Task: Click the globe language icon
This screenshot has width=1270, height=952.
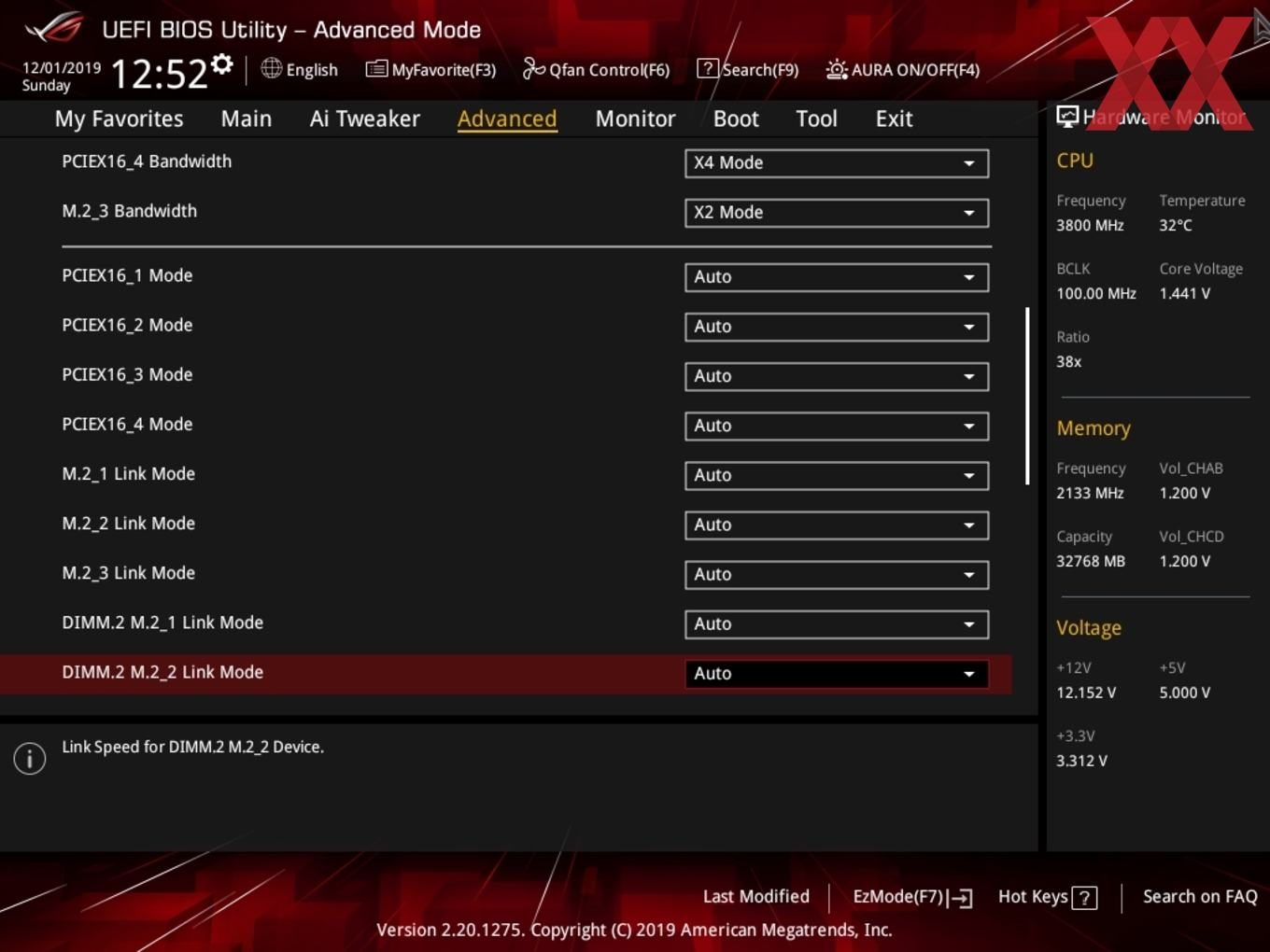Action: pyautogui.click(x=271, y=68)
